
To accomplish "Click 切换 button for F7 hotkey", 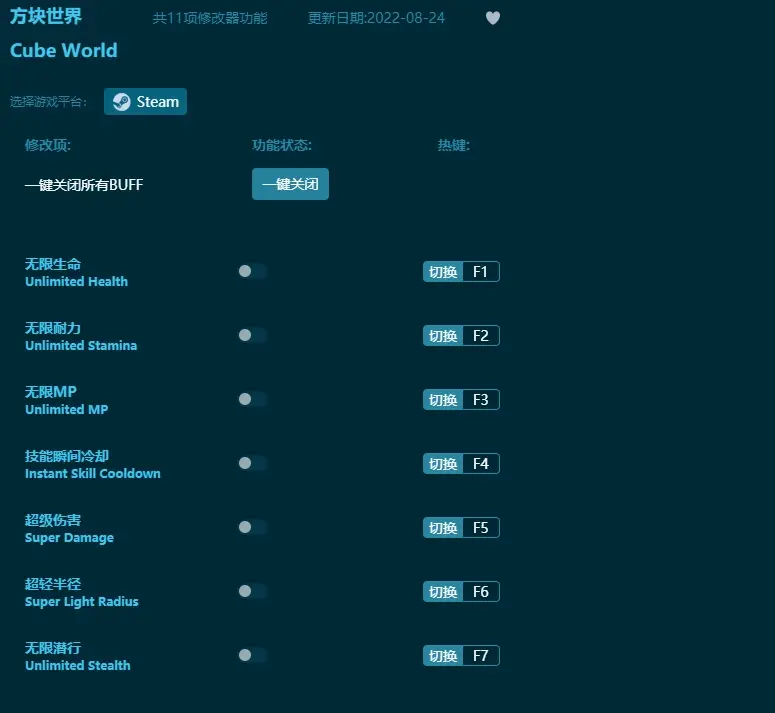I will click(x=443, y=655).
